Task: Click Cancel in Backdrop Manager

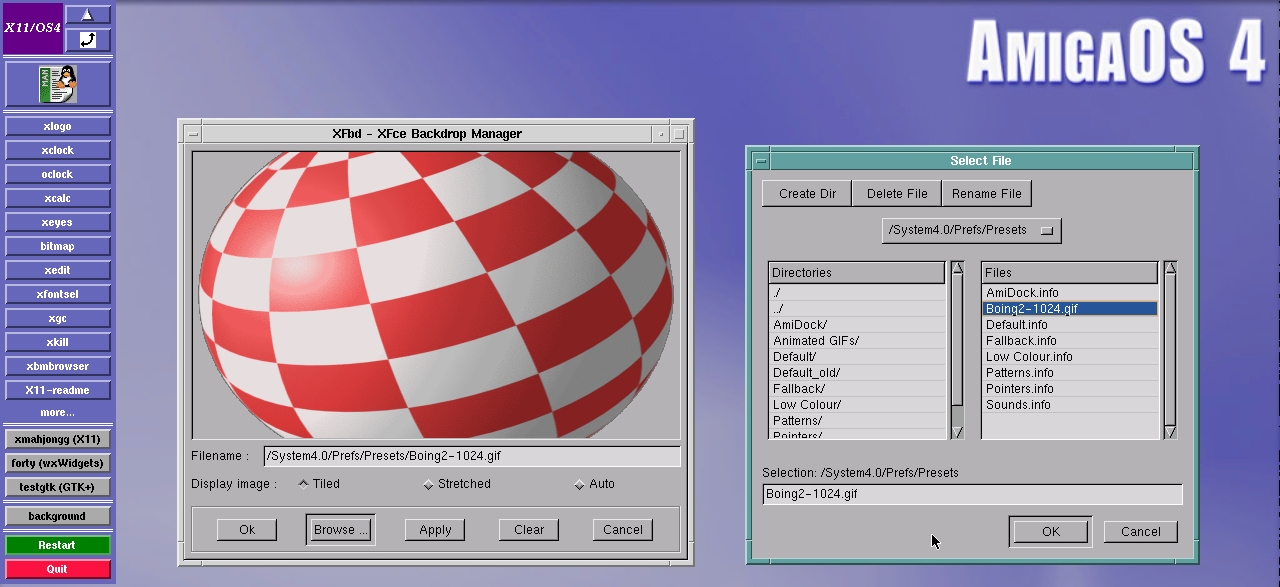Action: [x=623, y=530]
